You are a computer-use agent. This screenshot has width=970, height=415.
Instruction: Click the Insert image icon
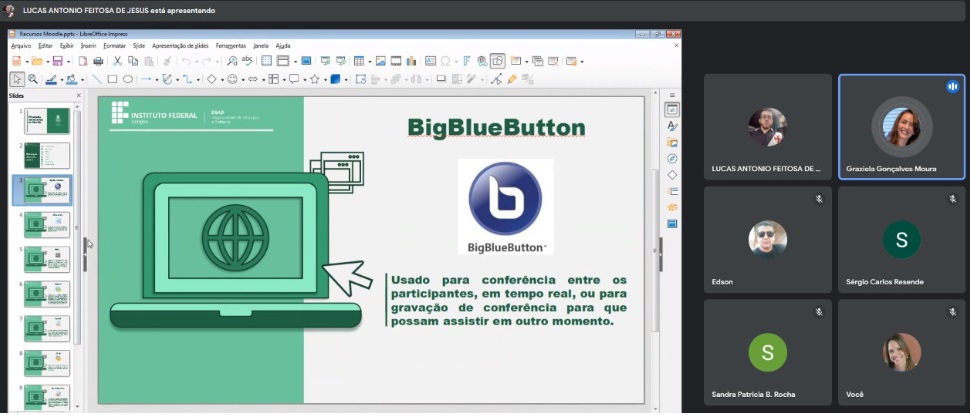(380, 61)
